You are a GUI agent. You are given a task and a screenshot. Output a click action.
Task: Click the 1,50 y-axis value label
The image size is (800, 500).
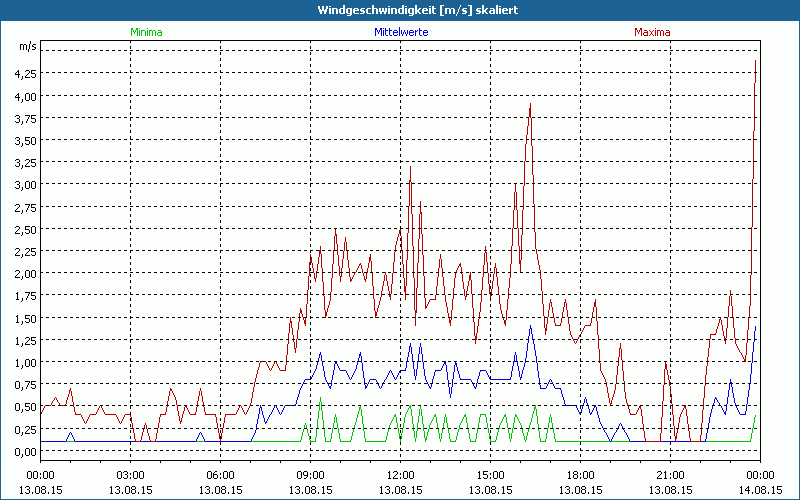coord(25,318)
